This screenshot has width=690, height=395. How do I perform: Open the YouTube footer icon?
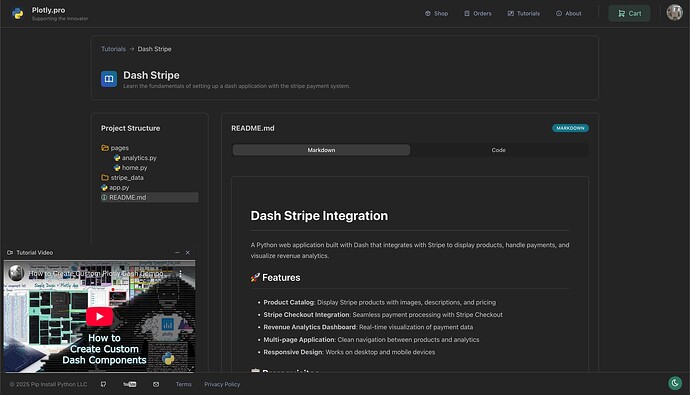pos(130,384)
